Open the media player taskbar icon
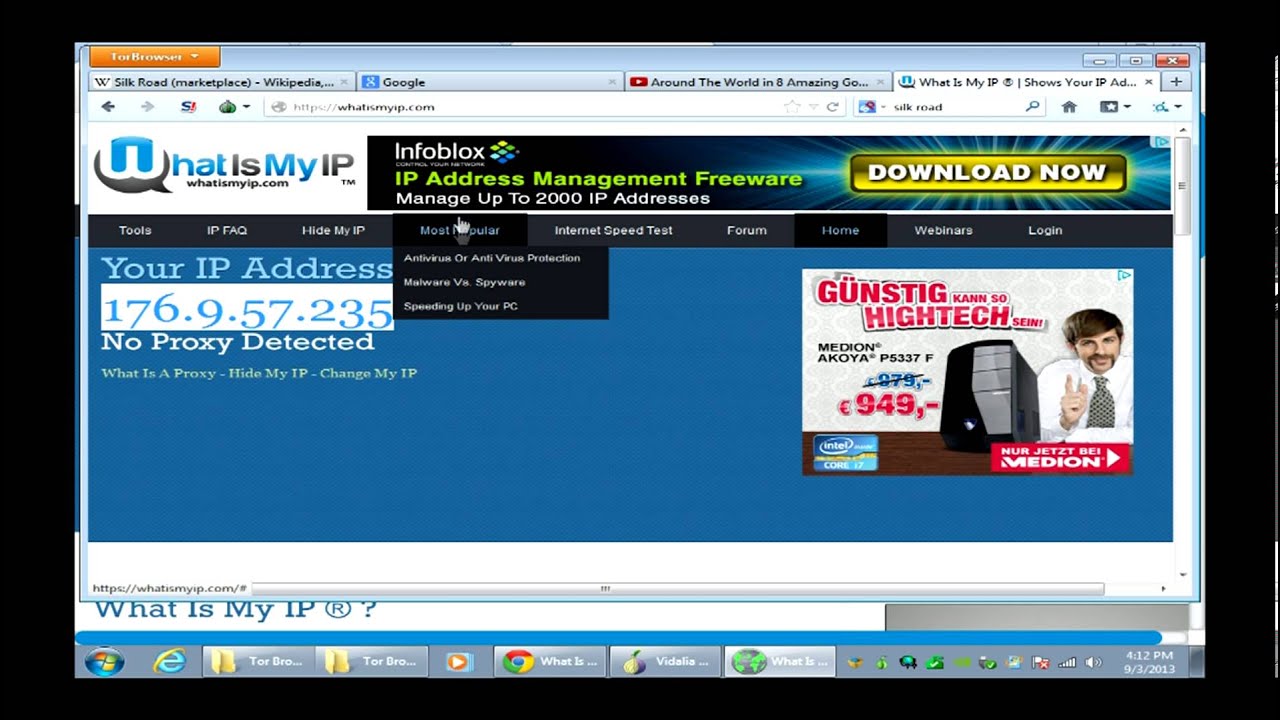Image resolution: width=1280 pixels, height=720 pixels. tap(459, 661)
